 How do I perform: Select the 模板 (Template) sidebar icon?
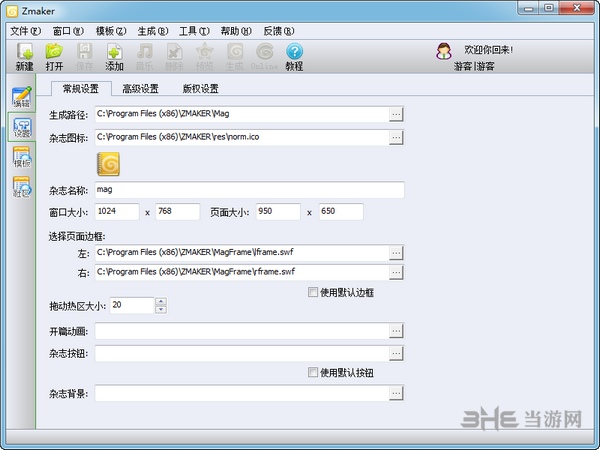click(x=22, y=157)
